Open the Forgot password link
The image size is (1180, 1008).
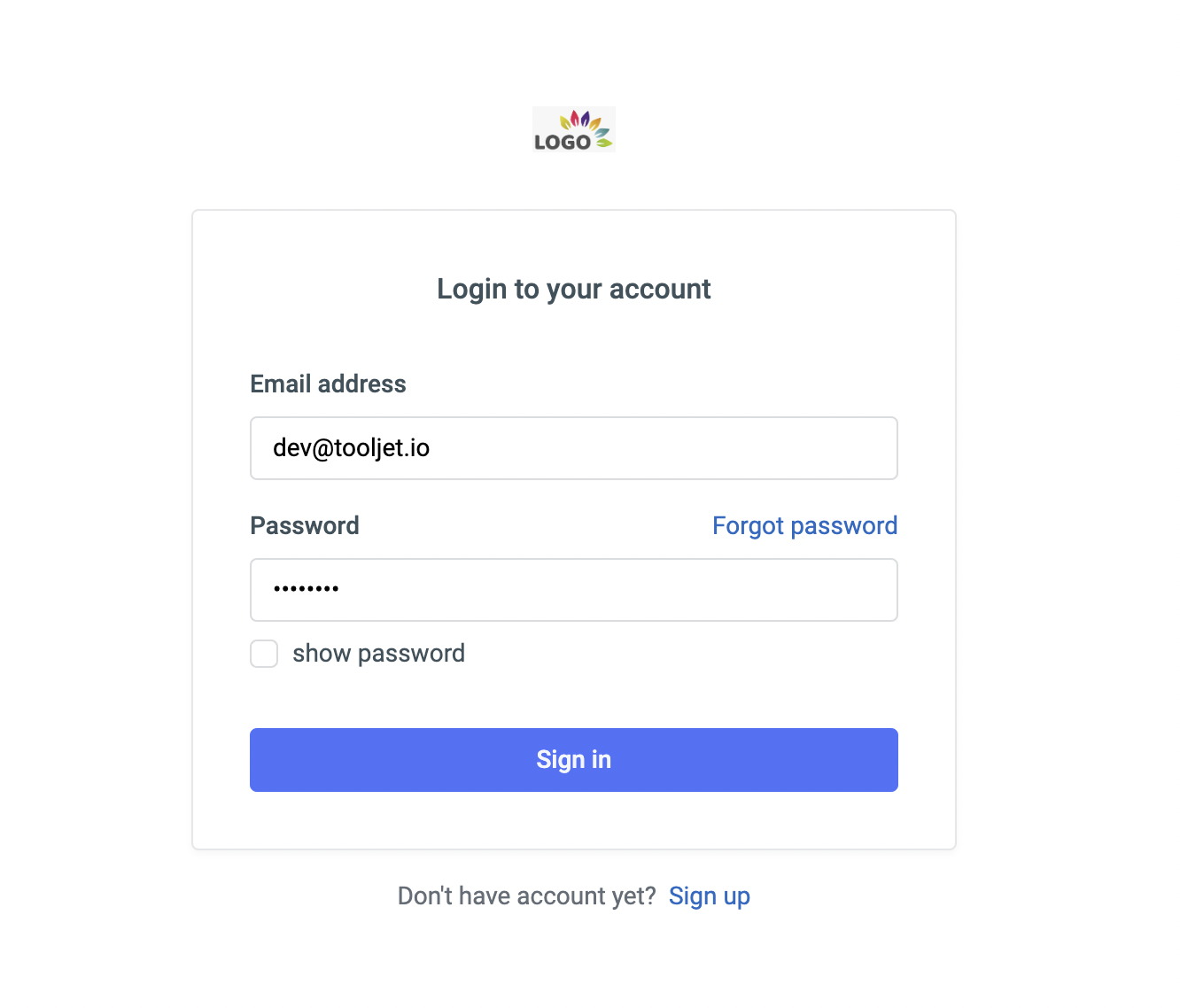coord(804,525)
